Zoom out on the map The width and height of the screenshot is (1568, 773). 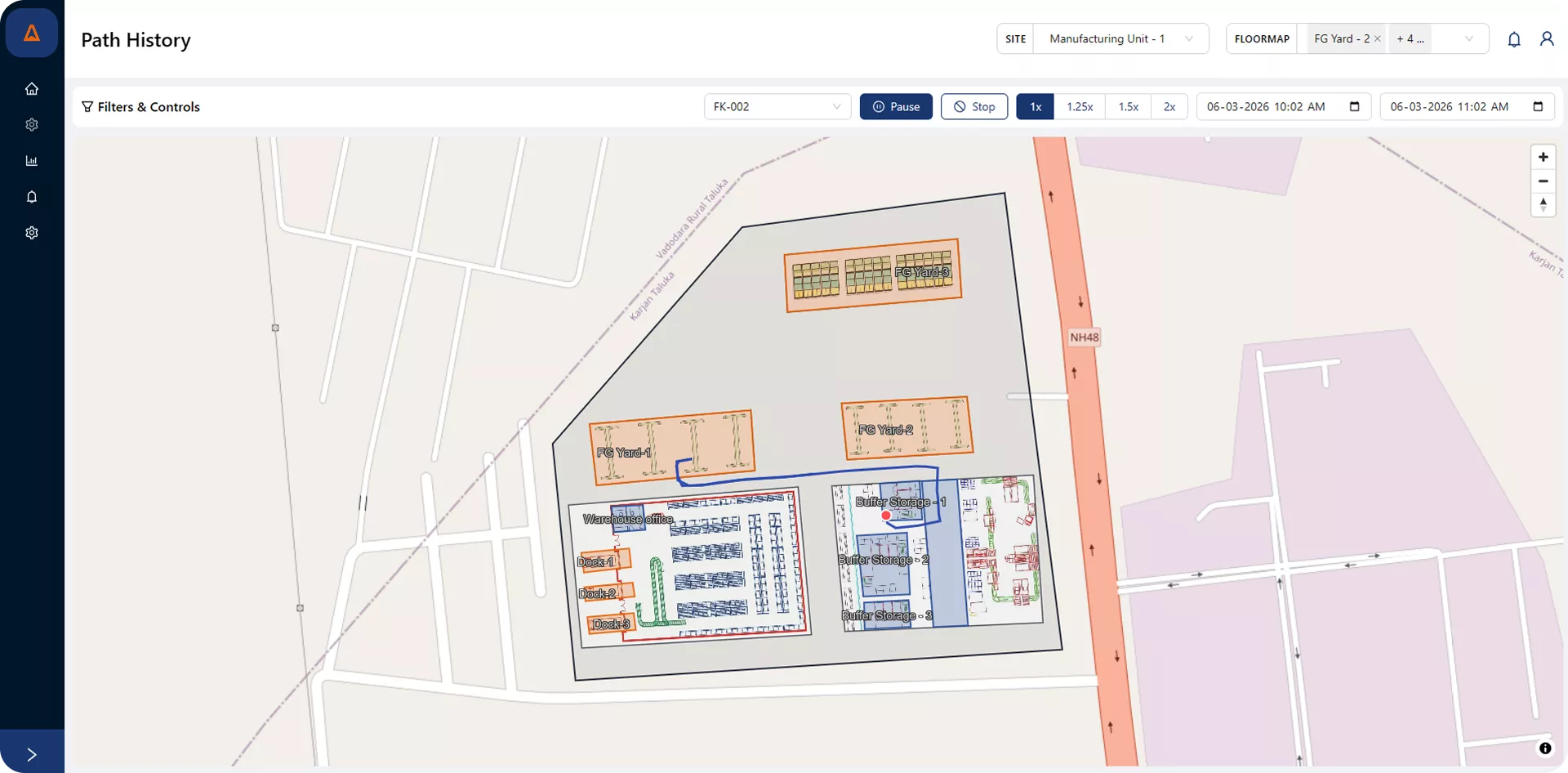point(1543,181)
